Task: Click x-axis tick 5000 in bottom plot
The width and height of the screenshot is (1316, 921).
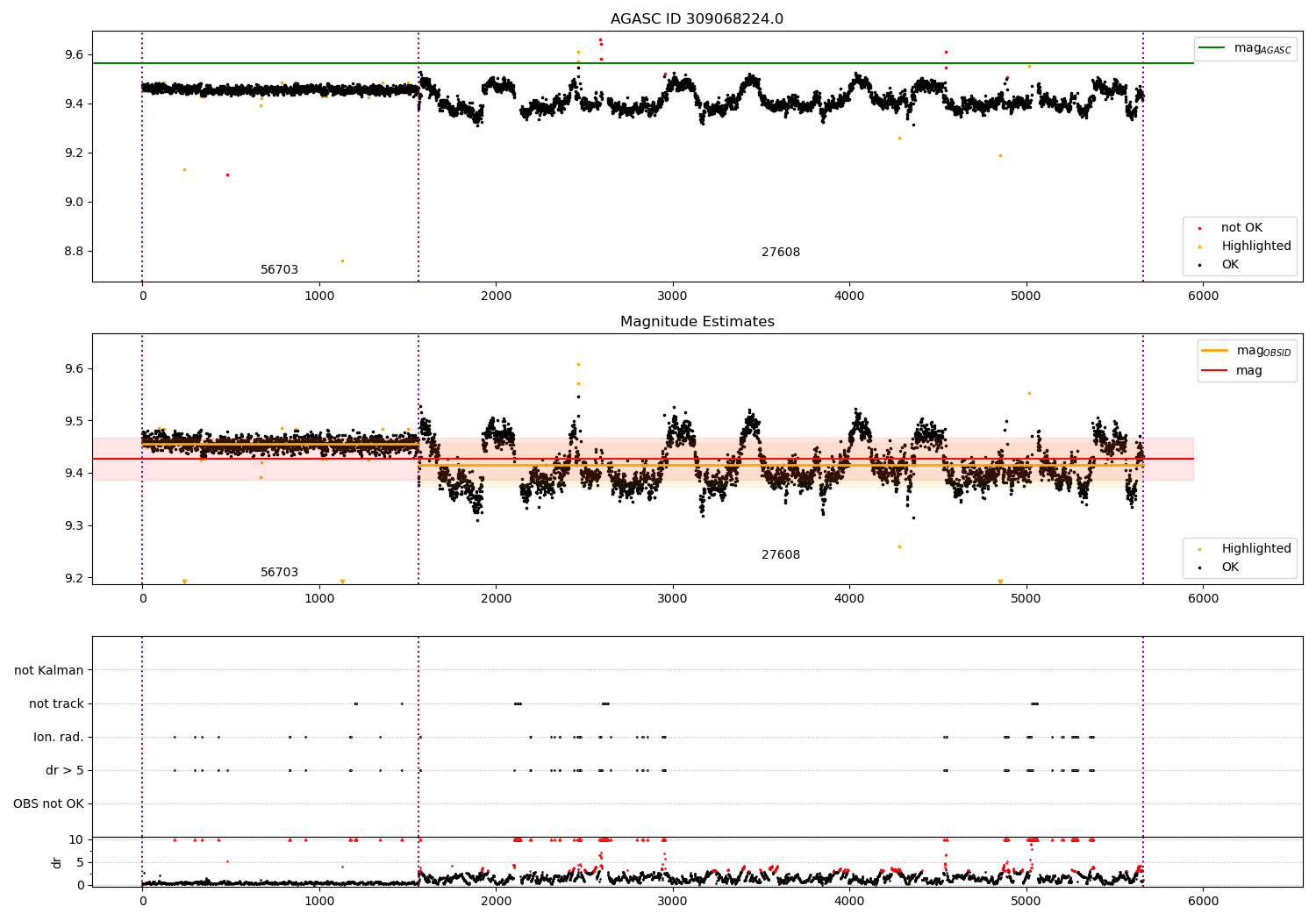Action: click(x=1026, y=902)
